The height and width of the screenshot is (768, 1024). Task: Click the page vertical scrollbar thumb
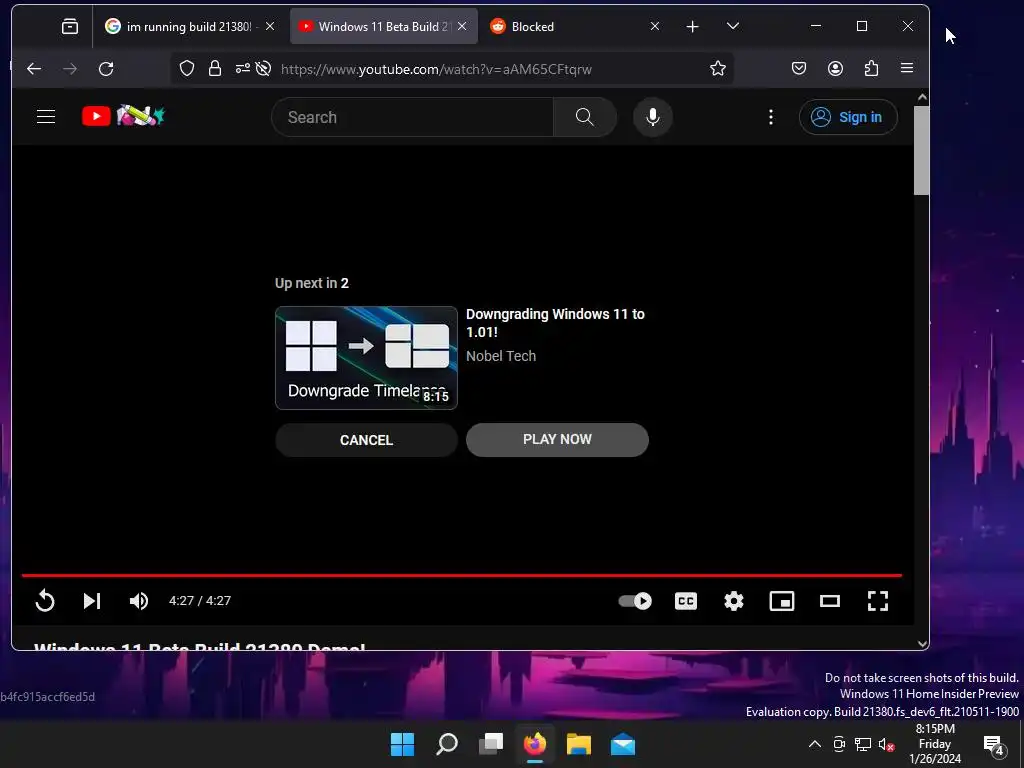coord(921,150)
